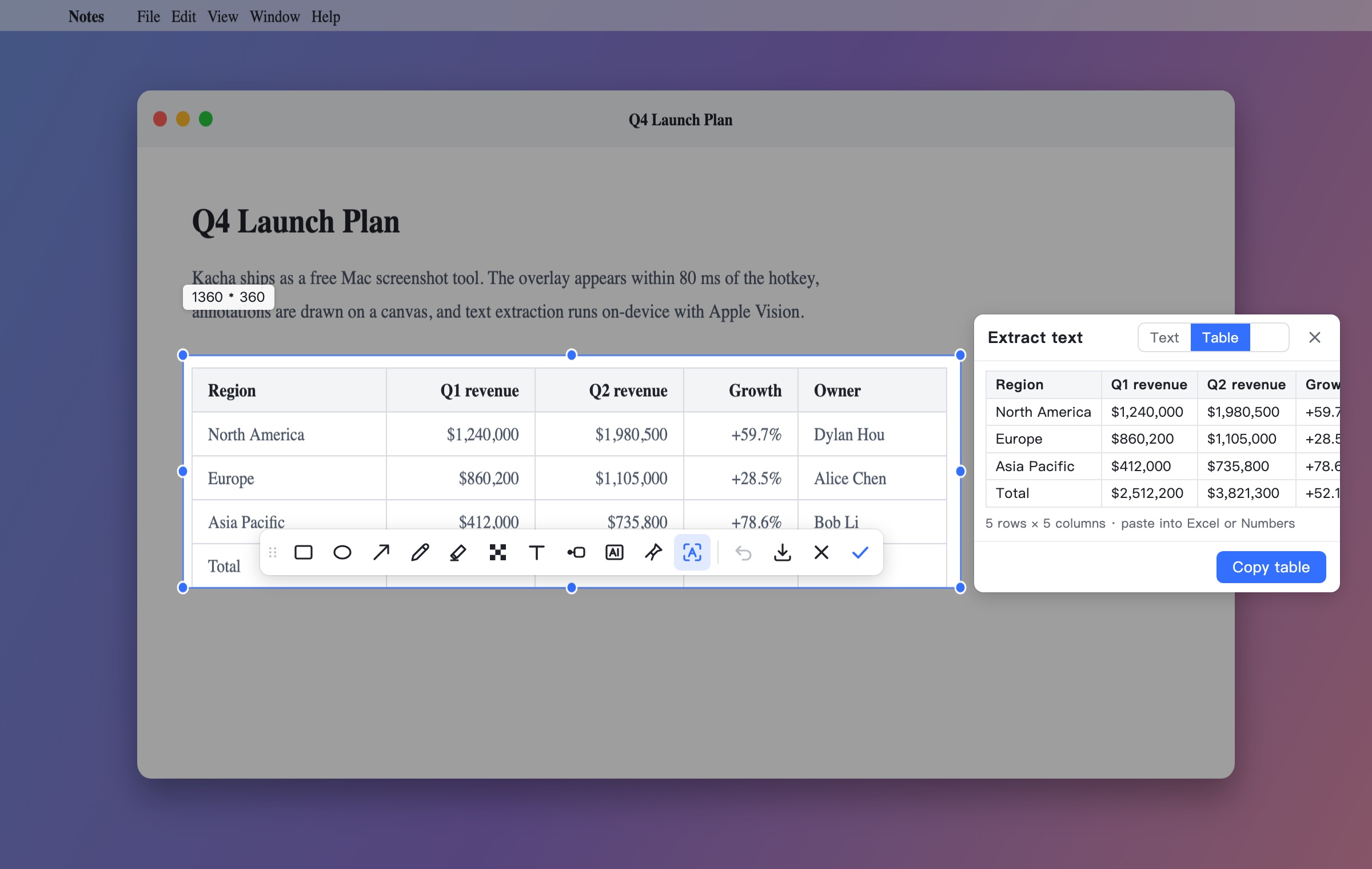Image resolution: width=1372 pixels, height=869 pixels.
Task: Pick the callout label tool
Action: [575, 552]
